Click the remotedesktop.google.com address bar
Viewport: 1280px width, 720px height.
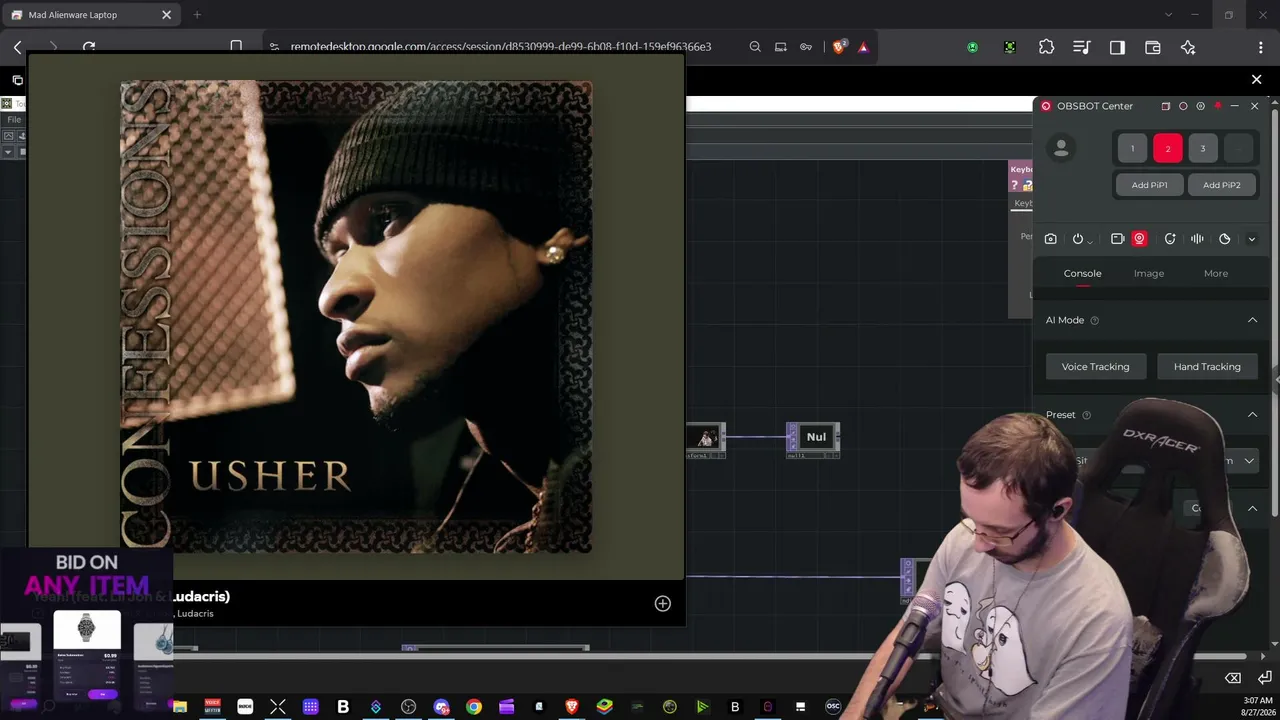tap(500, 47)
